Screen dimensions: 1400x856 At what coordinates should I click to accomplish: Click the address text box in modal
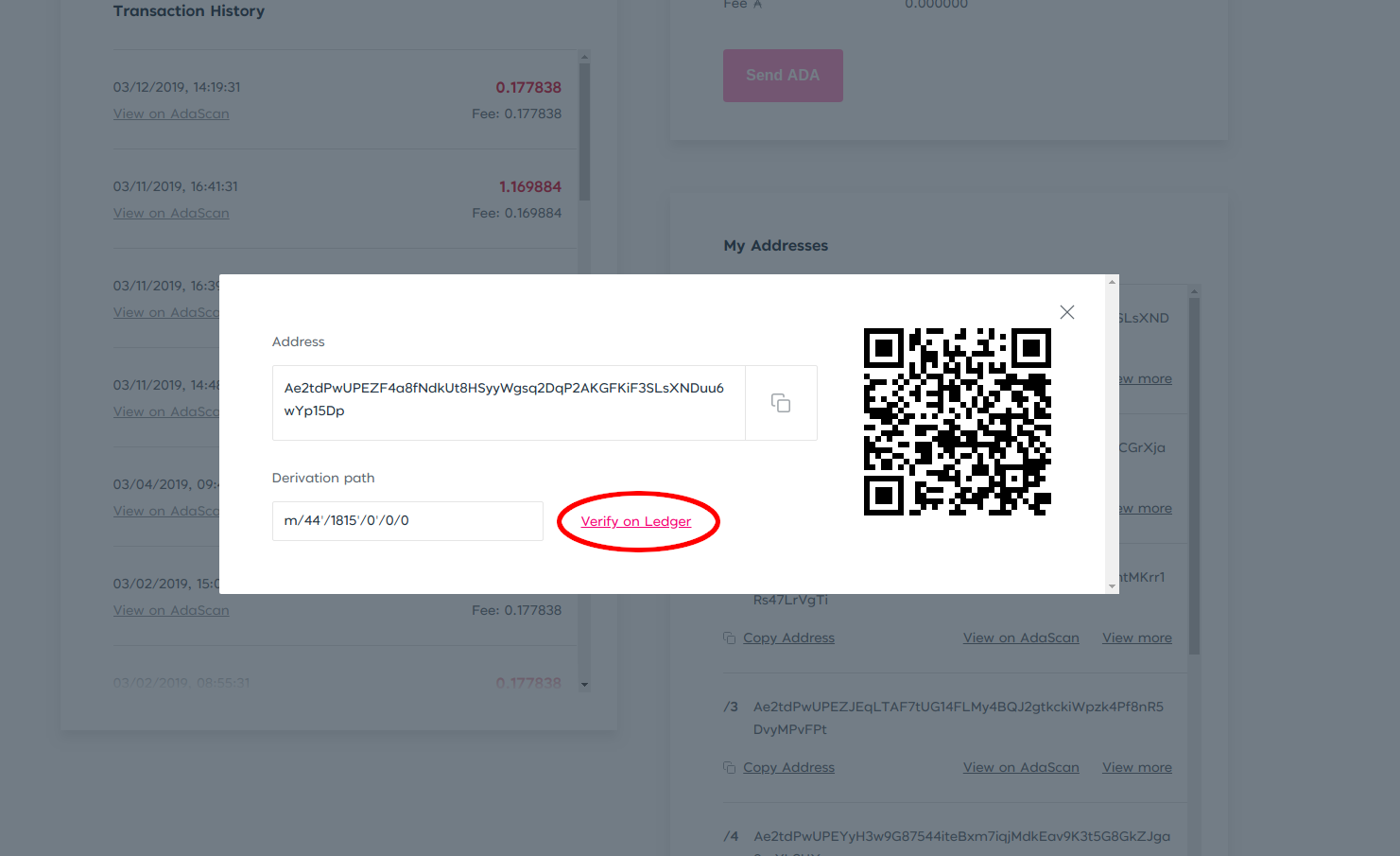(x=509, y=403)
